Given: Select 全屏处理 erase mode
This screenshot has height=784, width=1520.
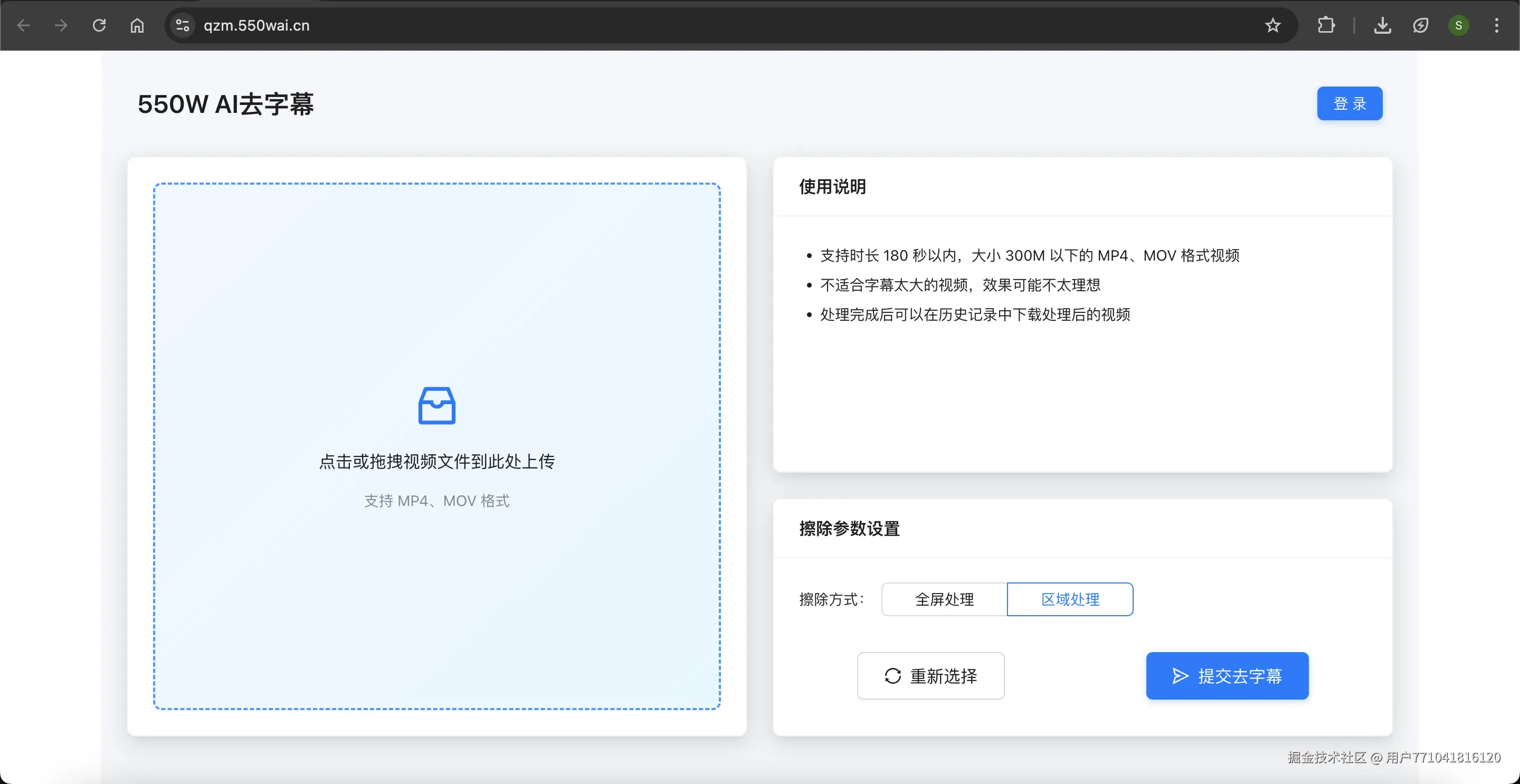Looking at the screenshot, I should [x=944, y=599].
